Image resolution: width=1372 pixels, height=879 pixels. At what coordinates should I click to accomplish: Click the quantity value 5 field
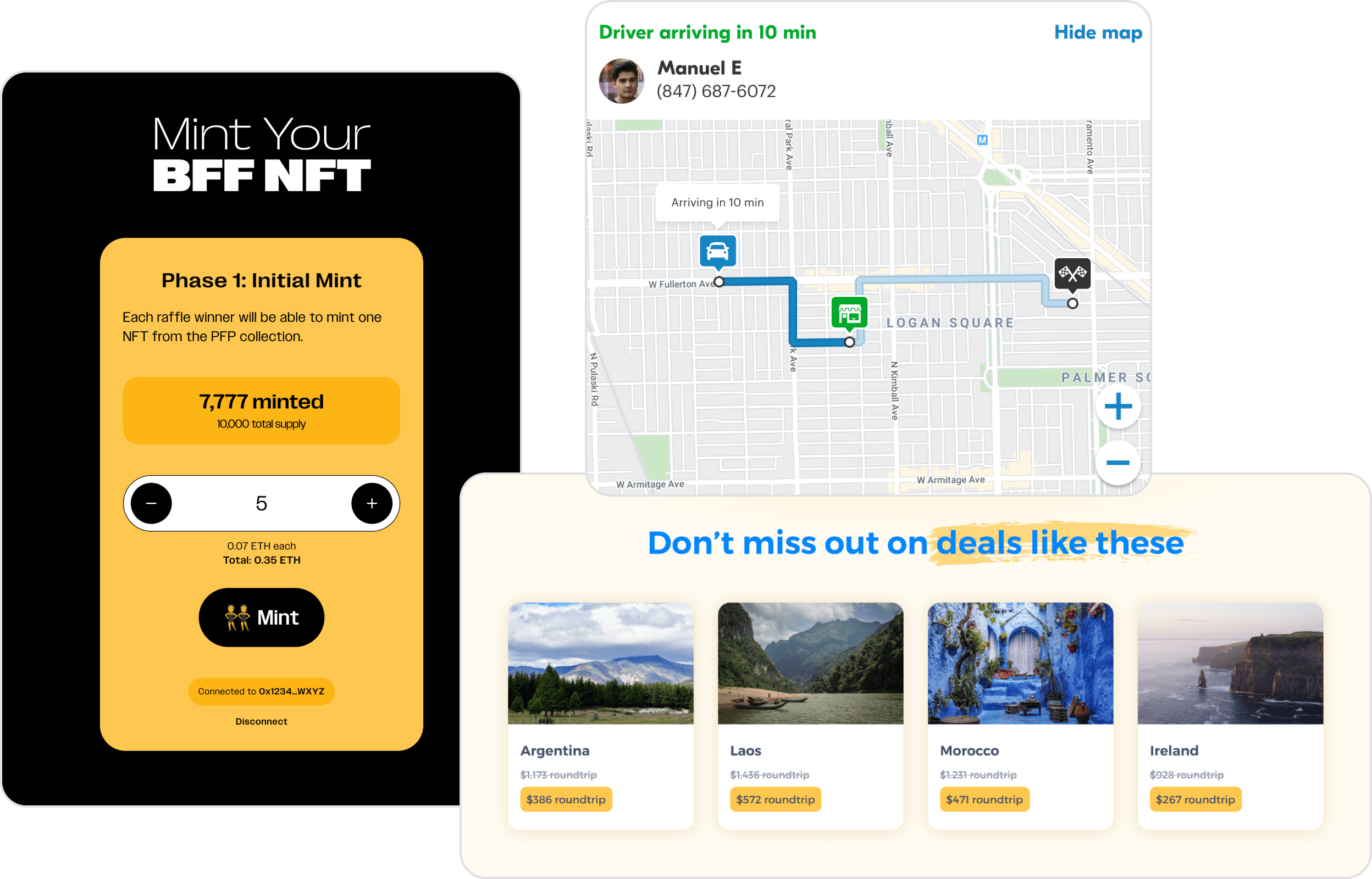tap(262, 503)
